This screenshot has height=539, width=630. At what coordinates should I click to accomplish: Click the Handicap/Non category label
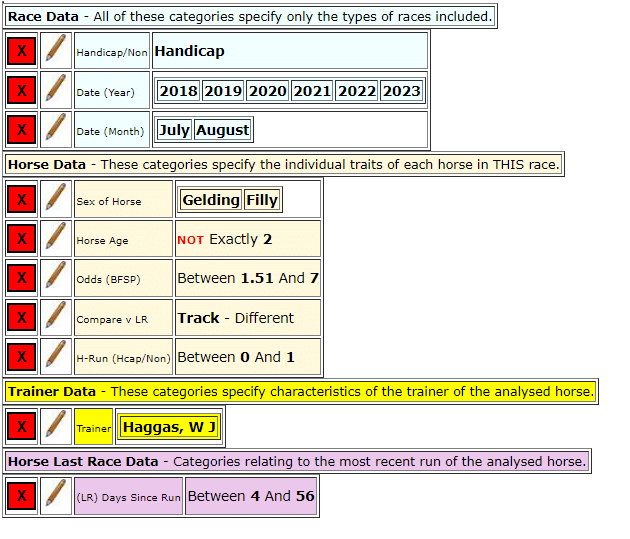click(x=112, y=51)
